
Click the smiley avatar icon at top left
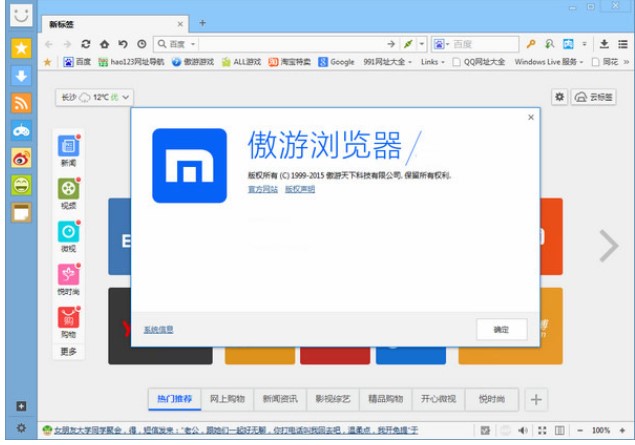click(21, 15)
